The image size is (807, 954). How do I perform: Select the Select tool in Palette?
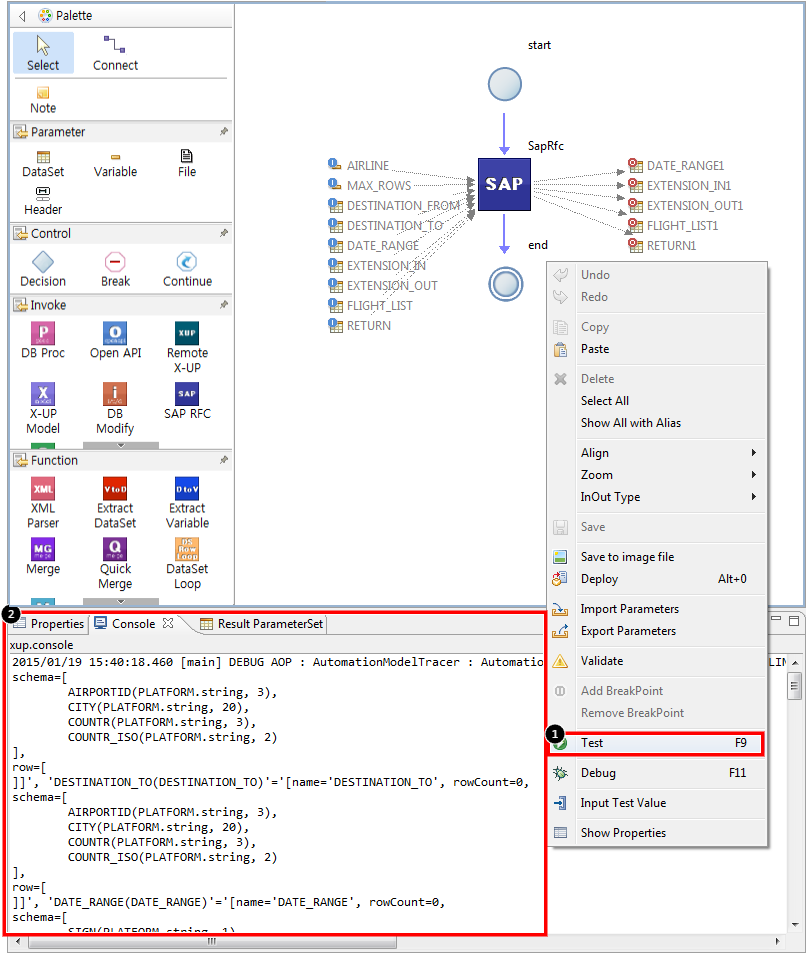pyautogui.click(x=43, y=54)
